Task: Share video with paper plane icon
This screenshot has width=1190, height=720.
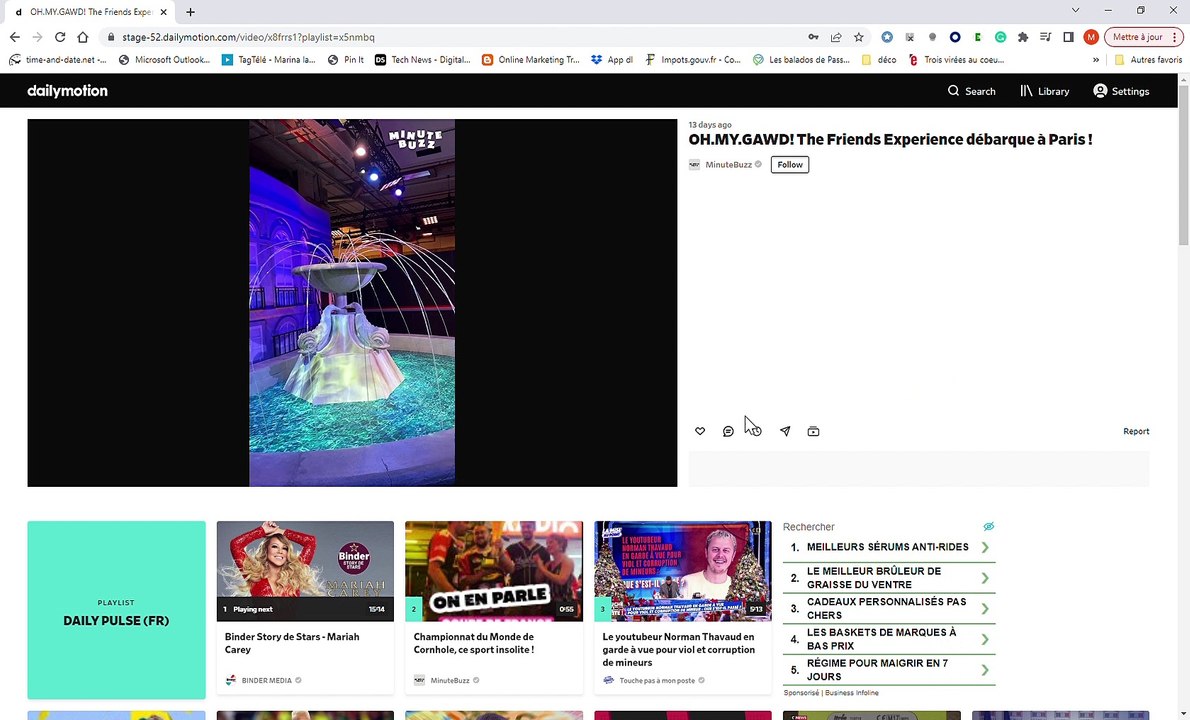Action: [785, 431]
